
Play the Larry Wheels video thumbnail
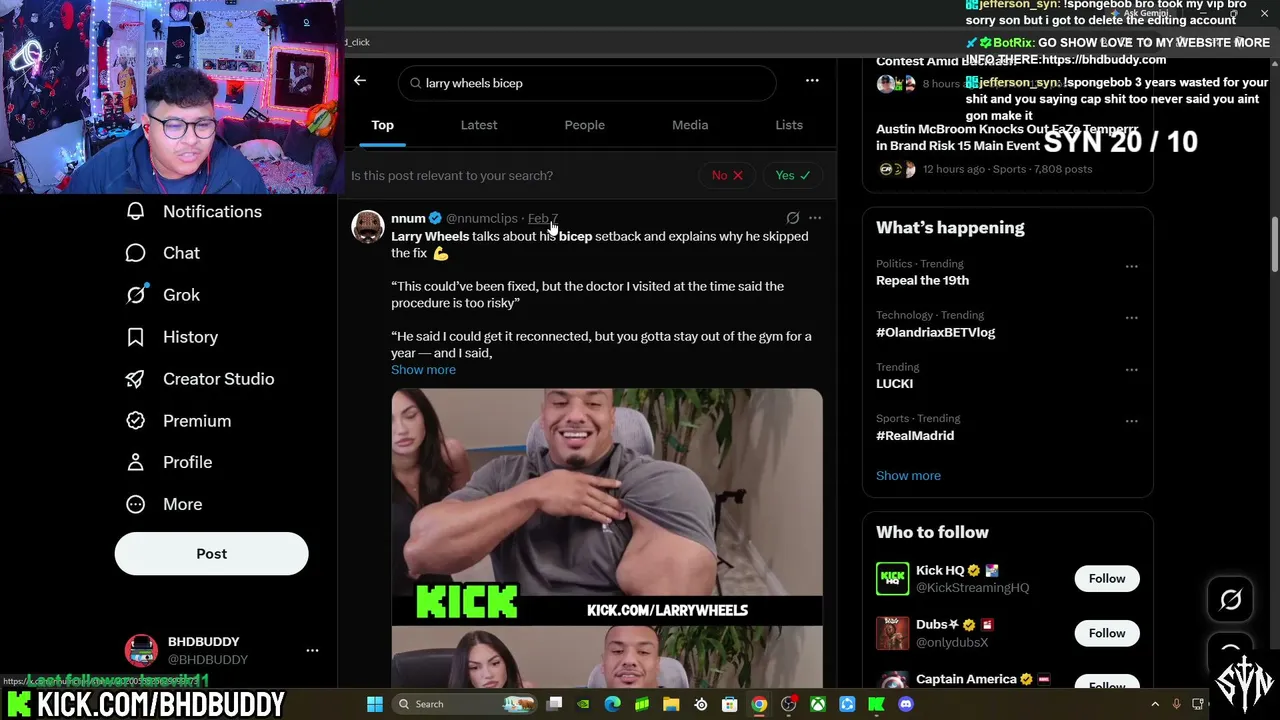tap(607, 507)
